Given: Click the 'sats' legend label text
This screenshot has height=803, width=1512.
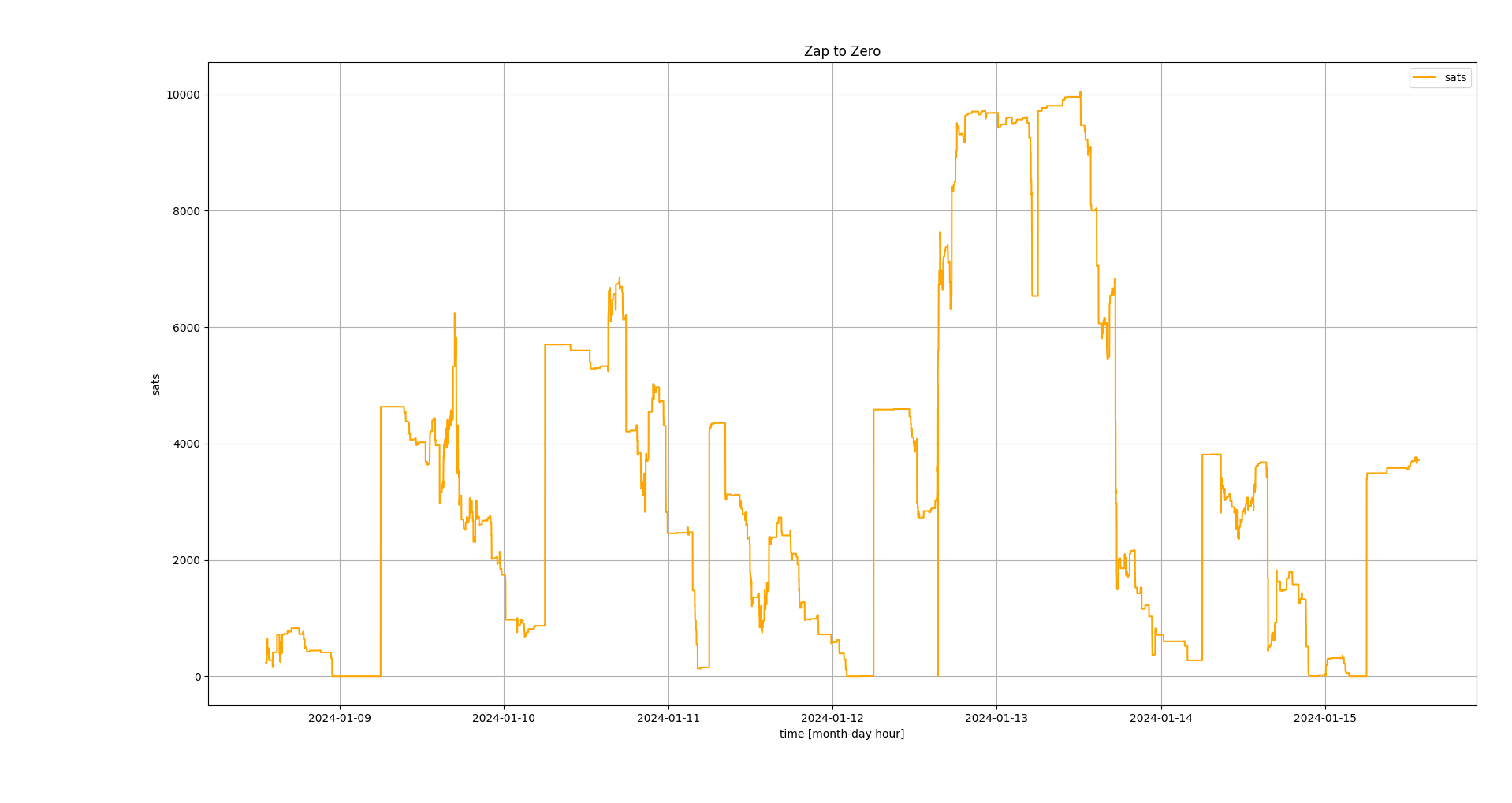Looking at the screenshot, I should [x=1454, y=77].
